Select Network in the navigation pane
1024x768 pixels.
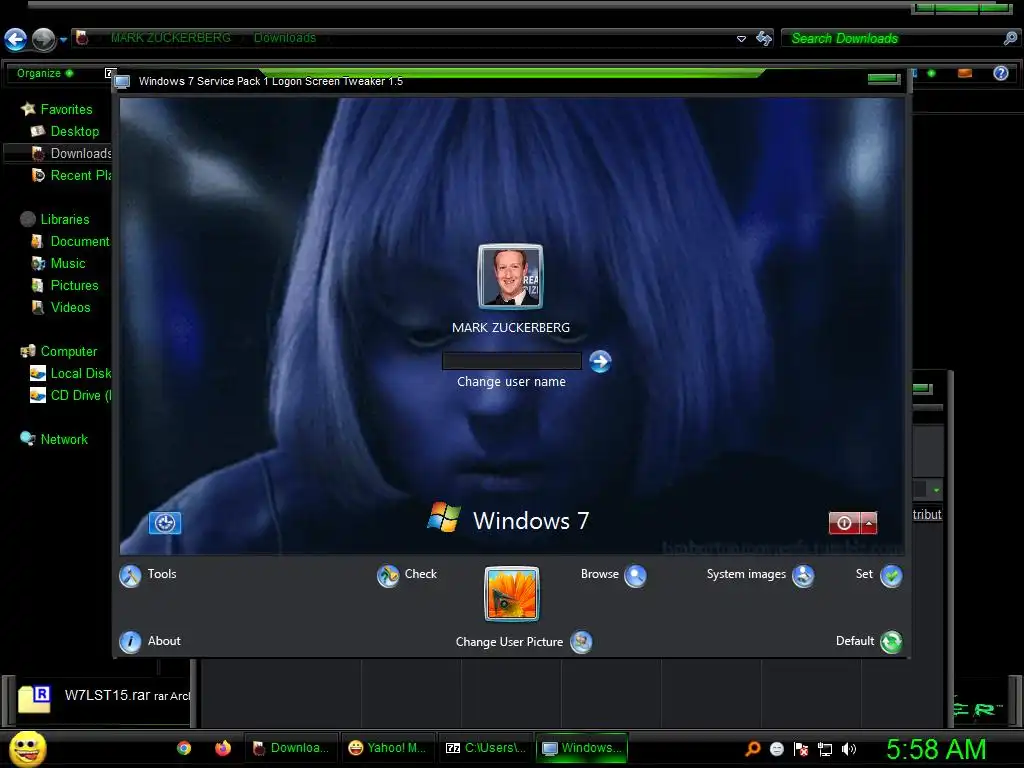point(64,440)
